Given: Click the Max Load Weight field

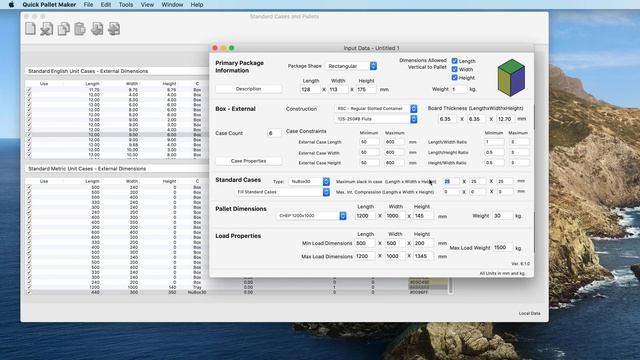Looking at the screenshot, I should tap(502, 247).
